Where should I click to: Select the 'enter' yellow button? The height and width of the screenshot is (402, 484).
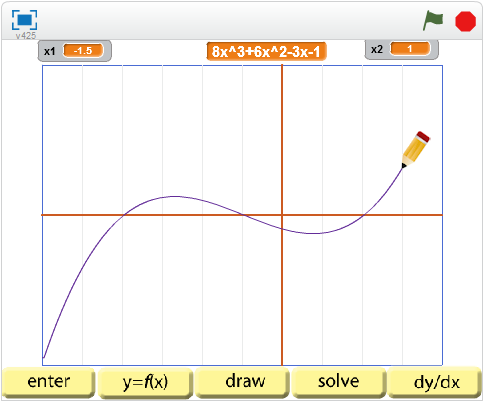48,382
